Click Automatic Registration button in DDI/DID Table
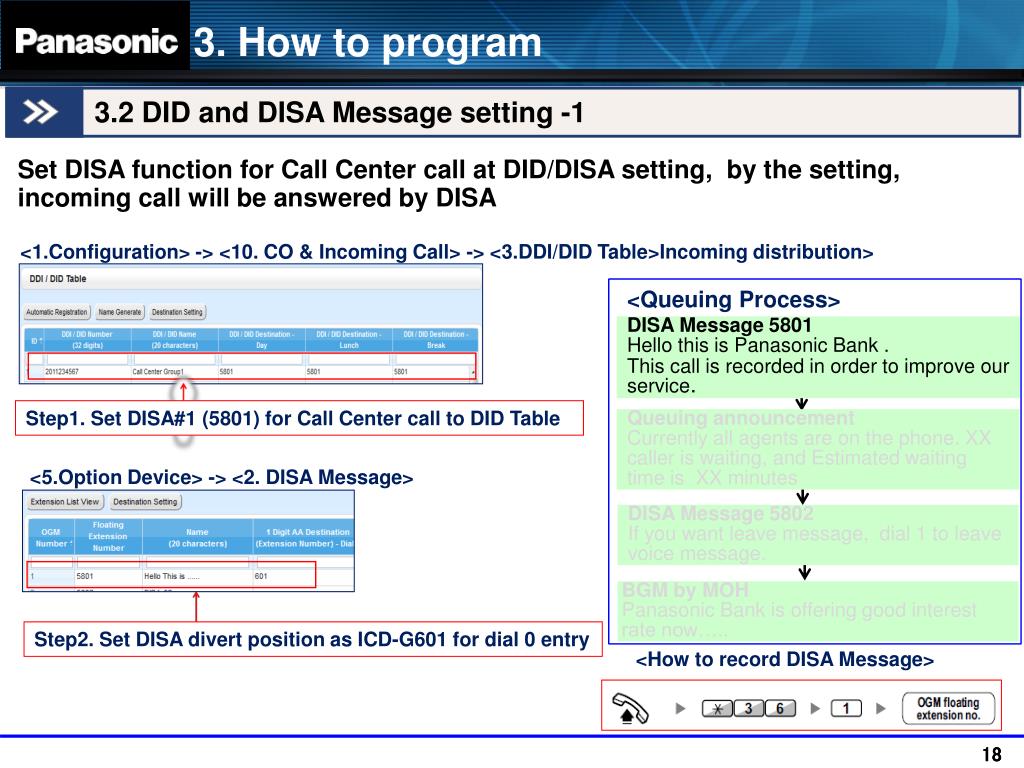 pyautogui.click(x=57, y=312)
